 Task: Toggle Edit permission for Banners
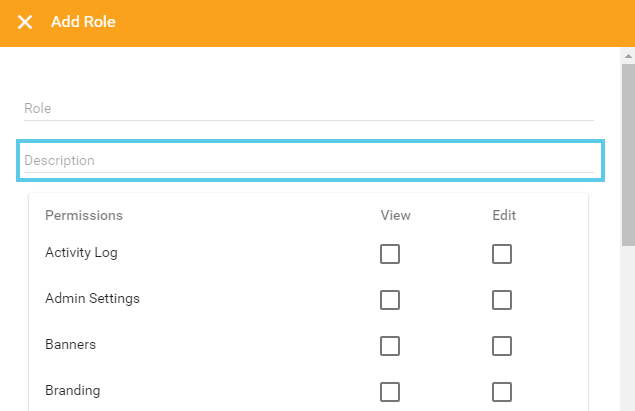tap(502, 346)
